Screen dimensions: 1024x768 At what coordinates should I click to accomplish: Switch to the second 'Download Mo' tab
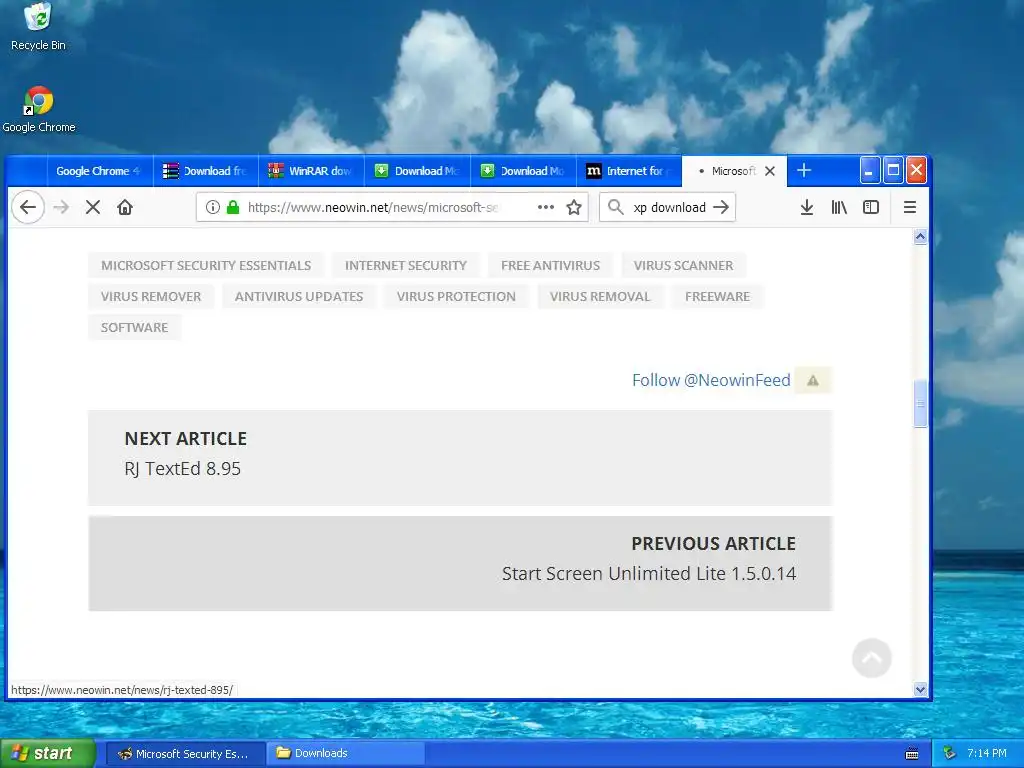[523, 171]
